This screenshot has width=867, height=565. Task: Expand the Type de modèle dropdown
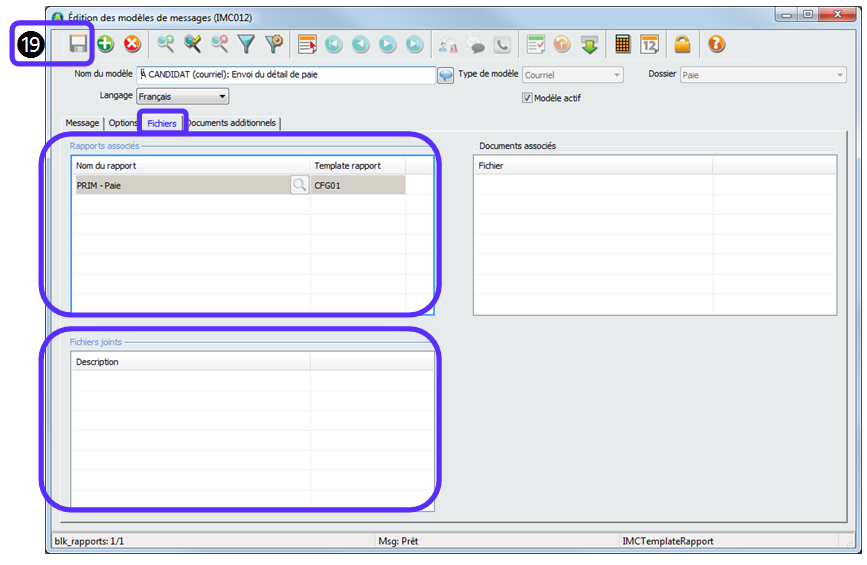[x=616, y=75]
